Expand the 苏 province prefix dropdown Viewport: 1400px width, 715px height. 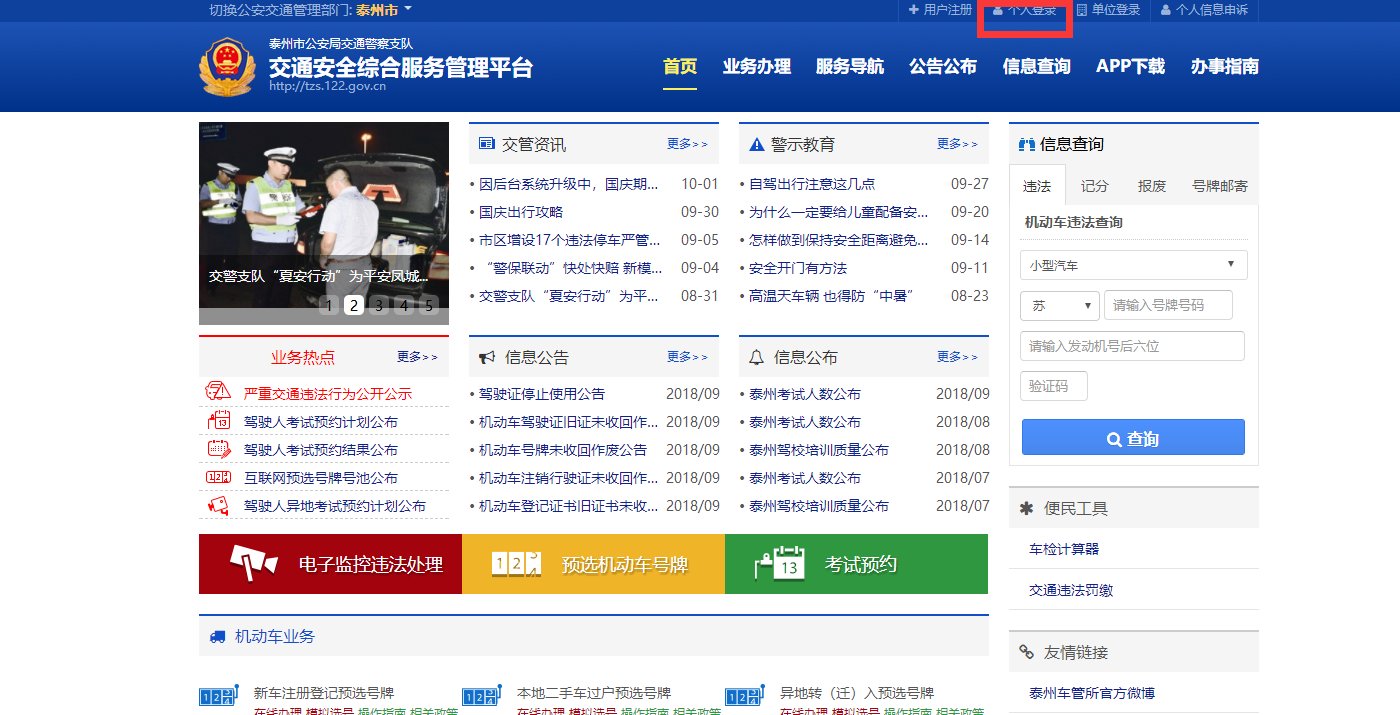click(1059, 305)
